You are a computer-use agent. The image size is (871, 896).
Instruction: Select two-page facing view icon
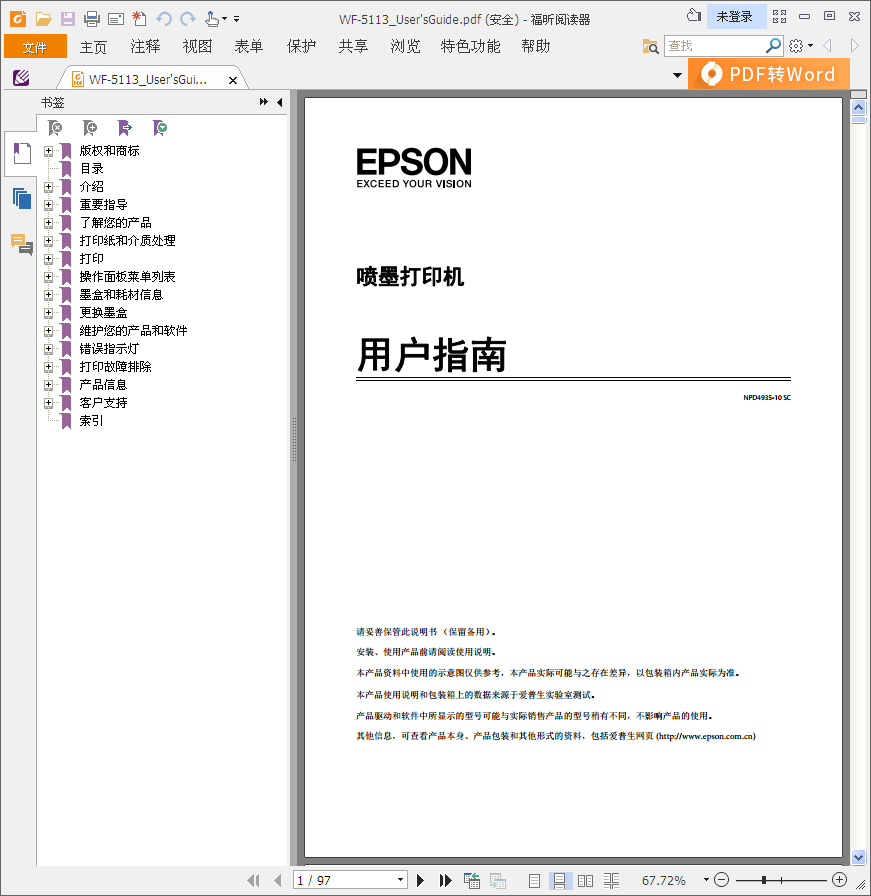585,881
